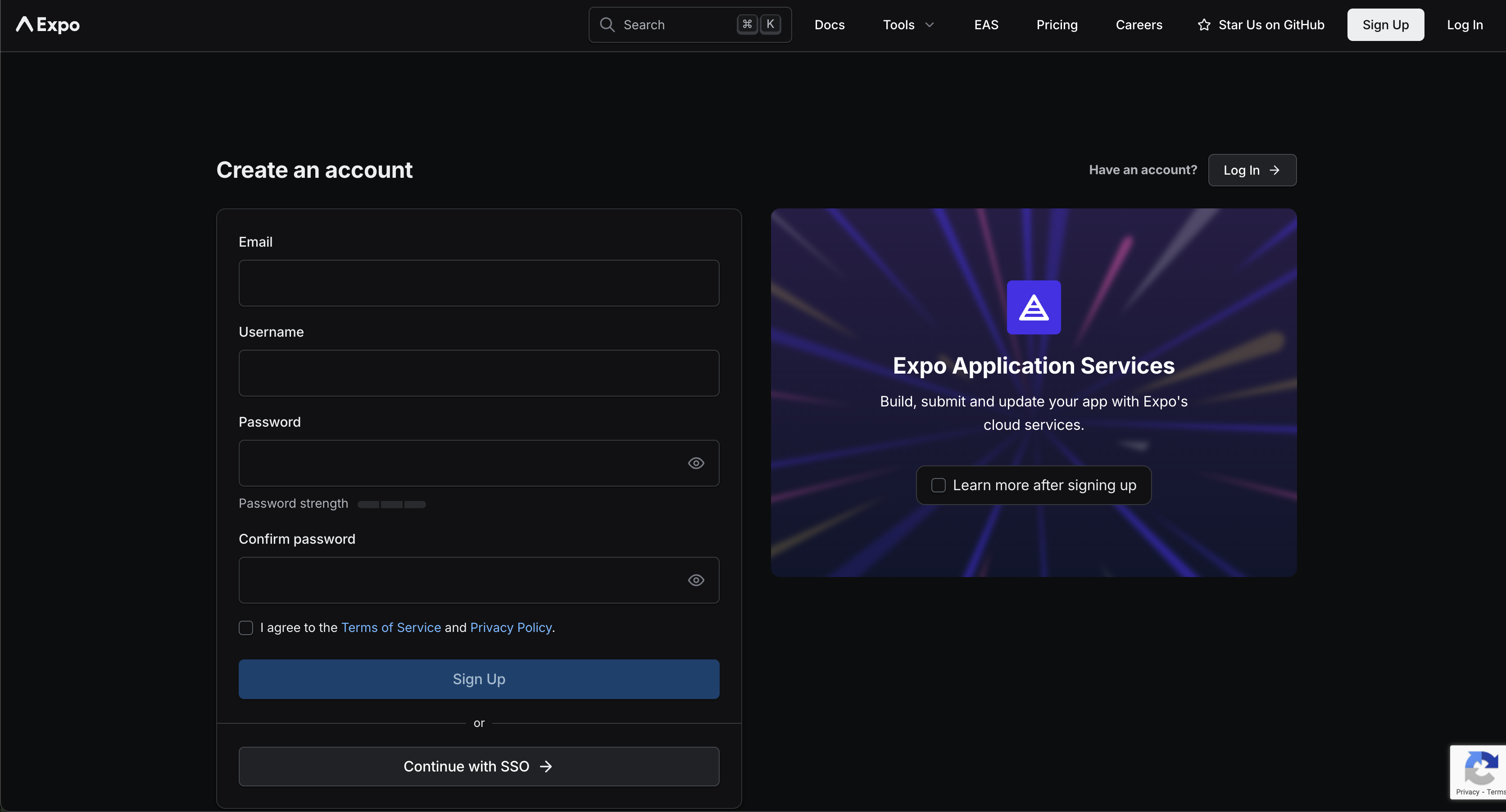
Task: Click the Create an account heading
Action: point(314,170)
